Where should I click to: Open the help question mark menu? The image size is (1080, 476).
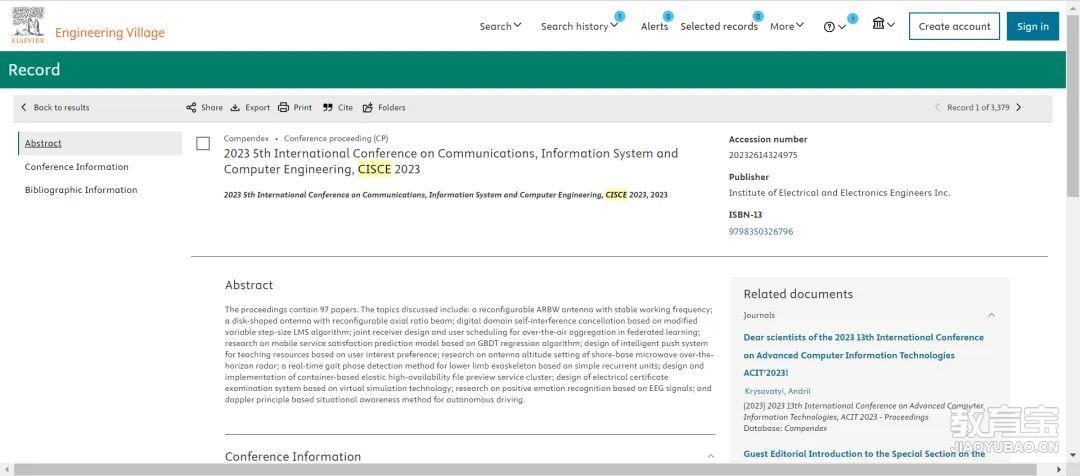click(x=834, y=27)
